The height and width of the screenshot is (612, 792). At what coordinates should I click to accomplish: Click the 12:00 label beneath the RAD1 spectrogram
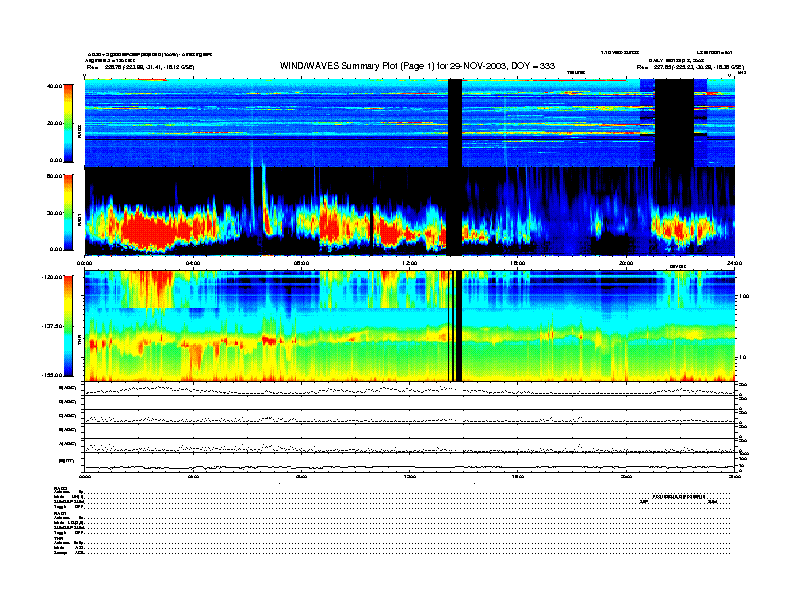[410, 263]
